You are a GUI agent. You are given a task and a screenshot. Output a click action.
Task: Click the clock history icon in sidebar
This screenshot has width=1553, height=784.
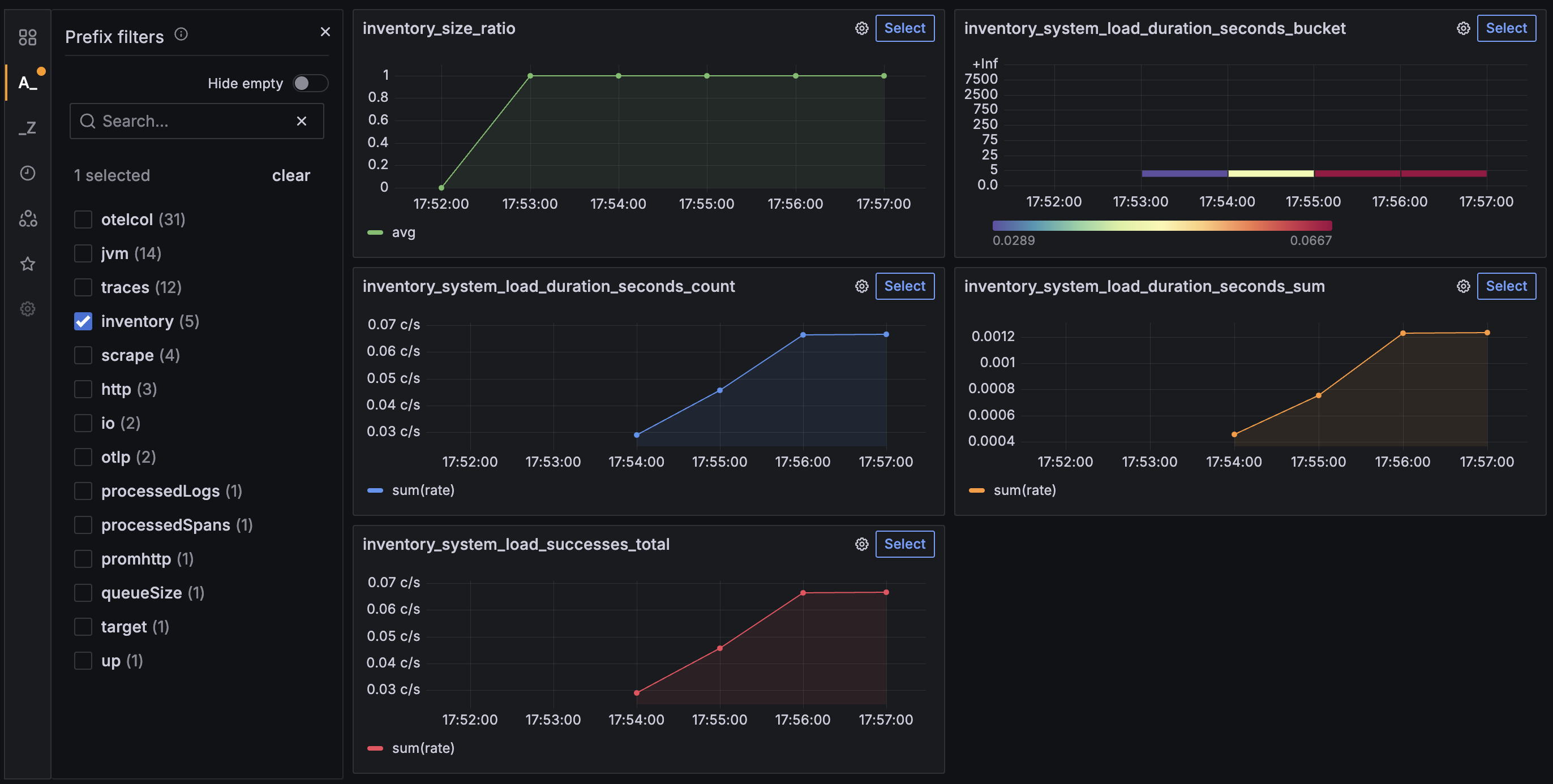pos(28,174)
